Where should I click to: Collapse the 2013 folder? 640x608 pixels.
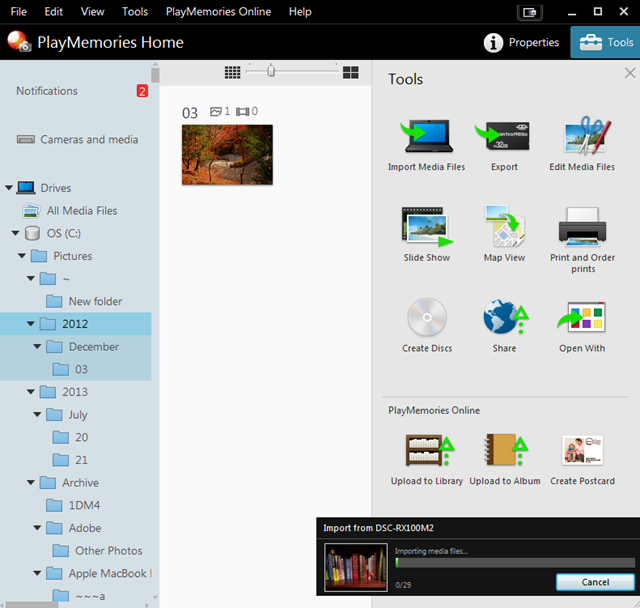pyautogui.click(x=31, y=392)
